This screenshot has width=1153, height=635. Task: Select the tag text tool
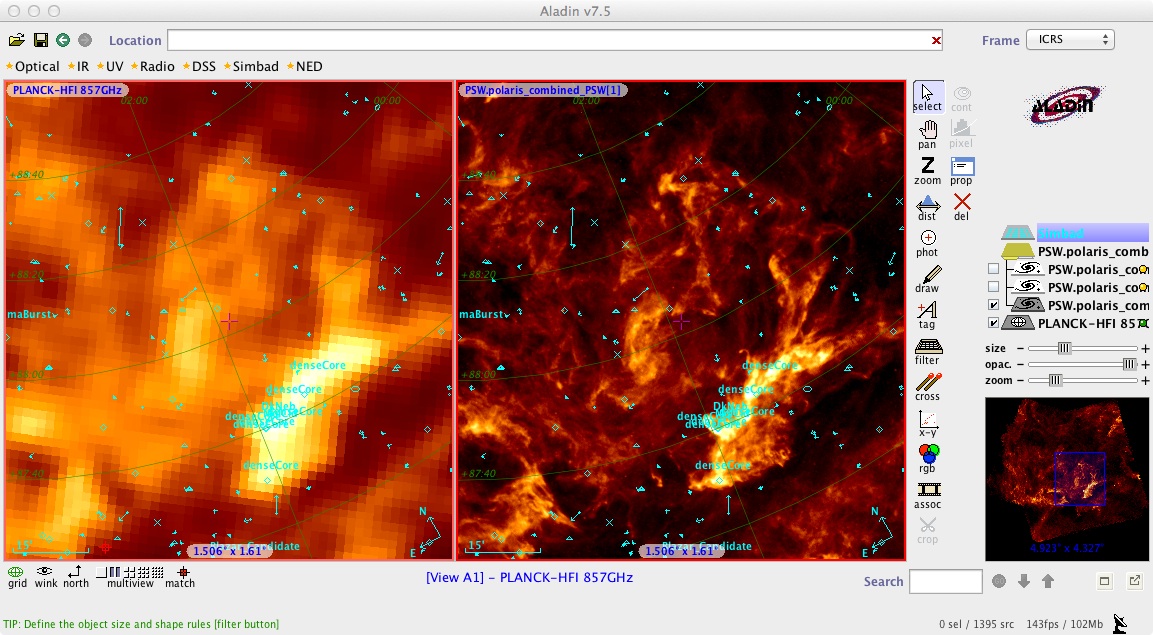pos(927,314)
